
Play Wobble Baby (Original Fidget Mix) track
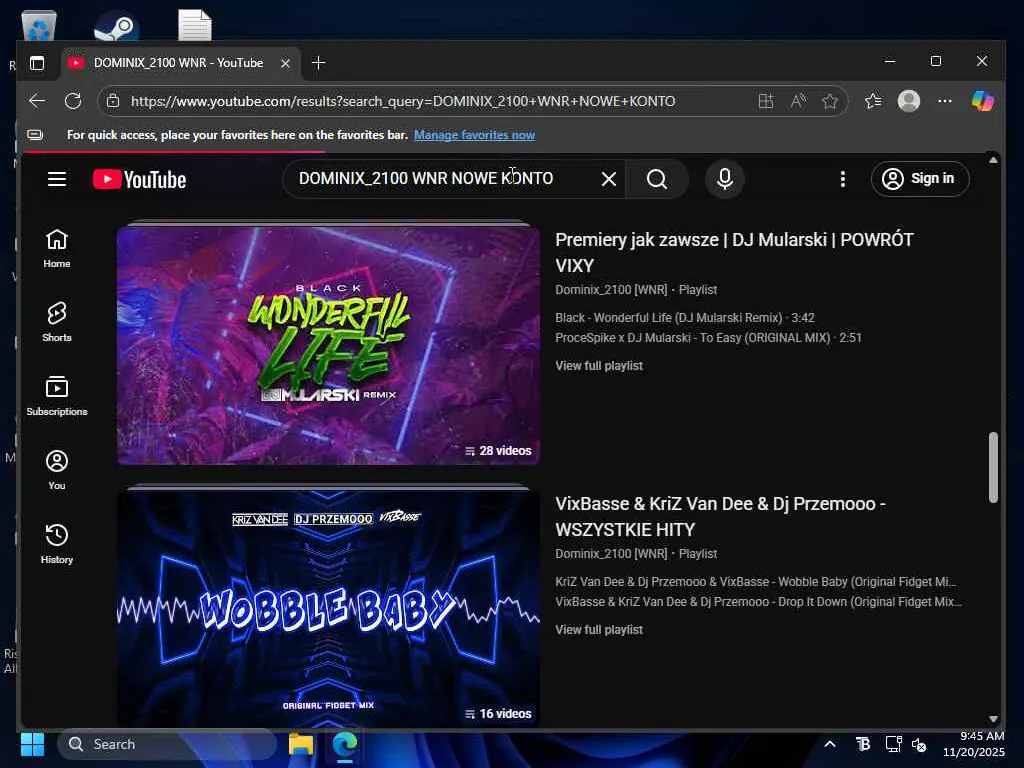756,581
